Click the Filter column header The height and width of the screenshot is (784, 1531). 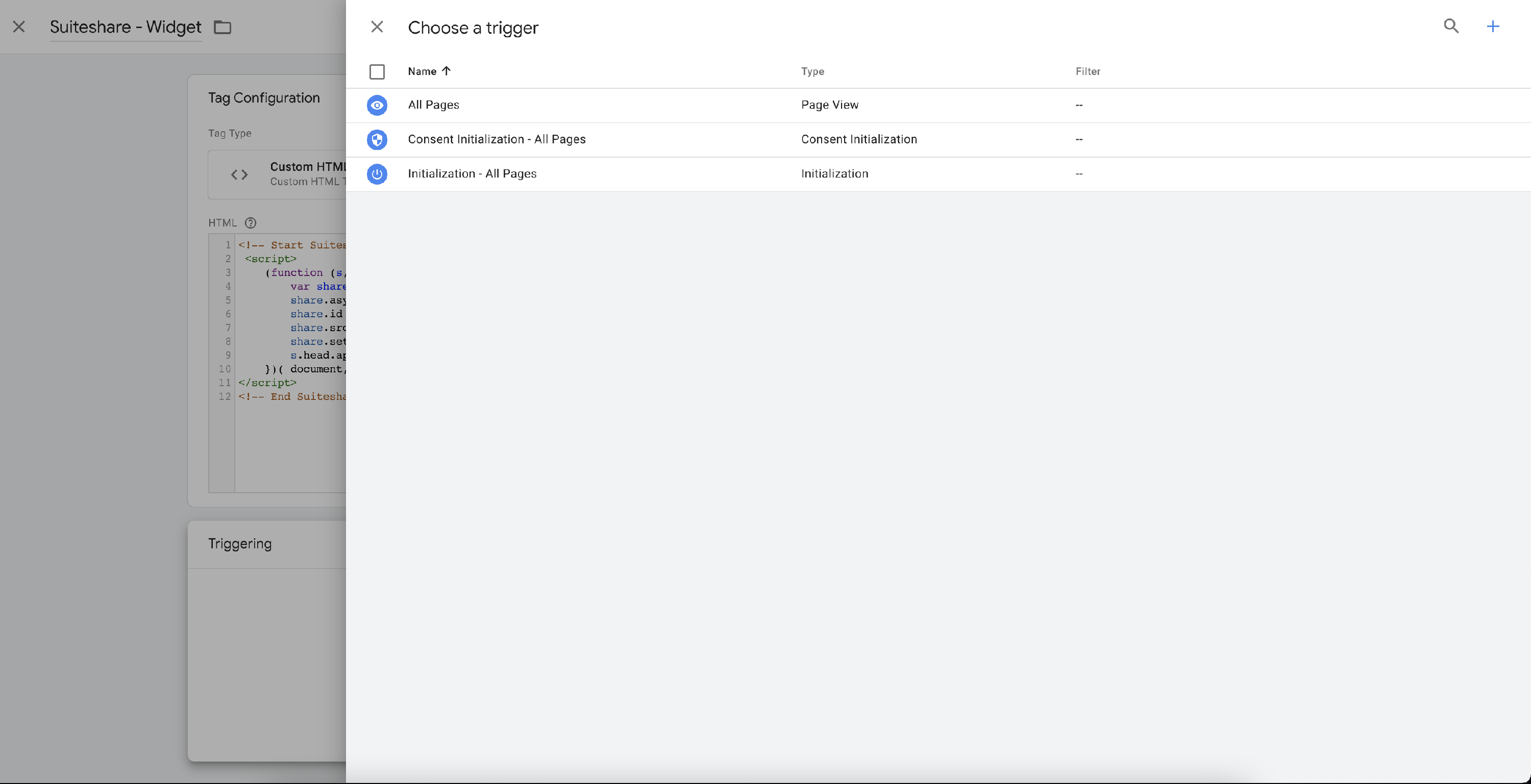click(1088, 71)
